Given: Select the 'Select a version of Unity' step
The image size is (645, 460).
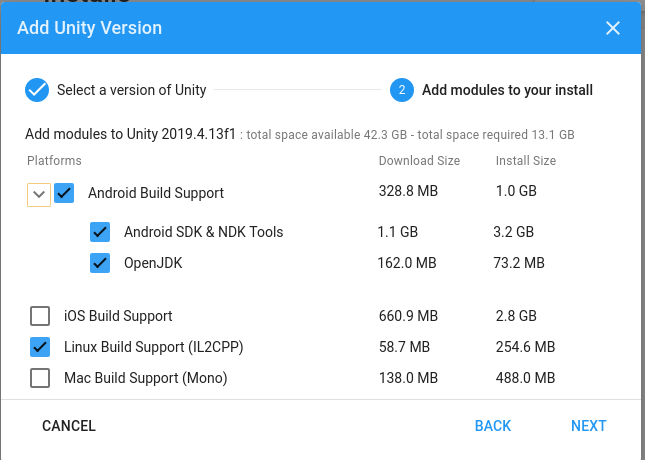Looking at the screenshot, I should pos(131,90).
